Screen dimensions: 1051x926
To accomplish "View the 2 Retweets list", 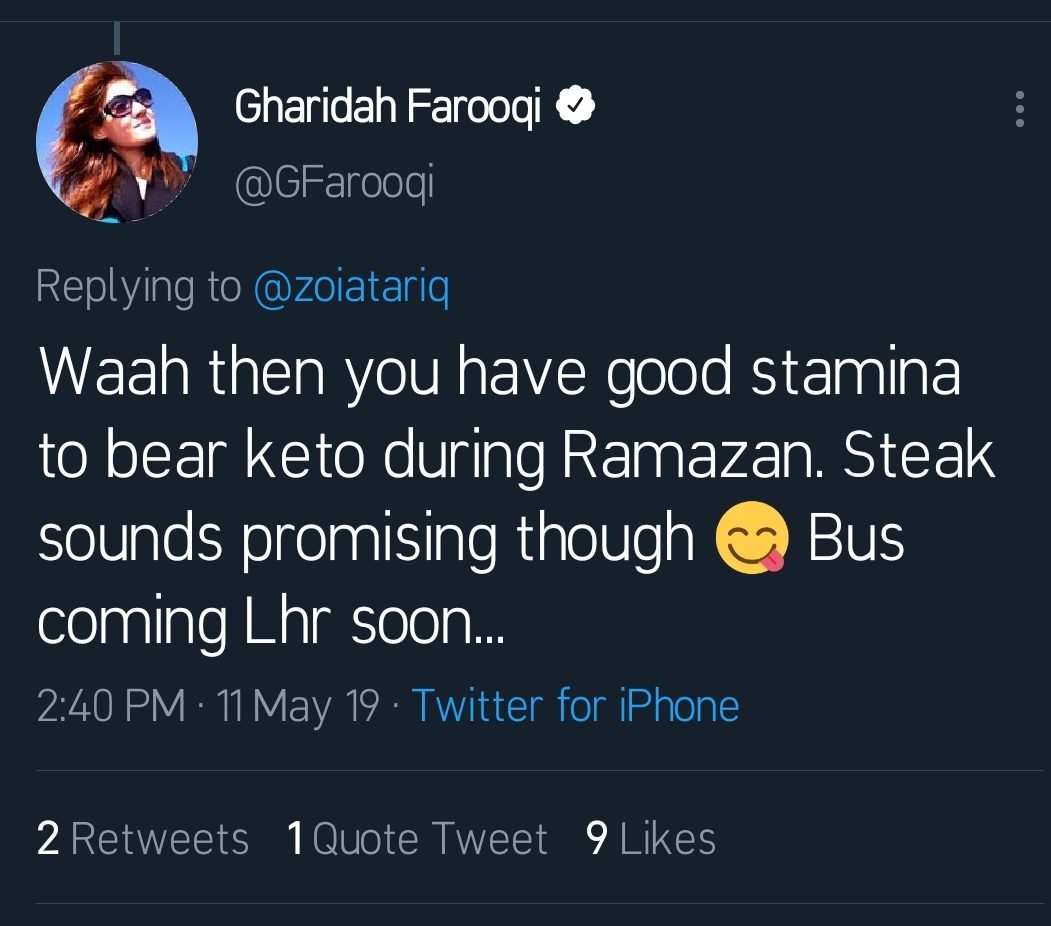I will click(143, 838).
